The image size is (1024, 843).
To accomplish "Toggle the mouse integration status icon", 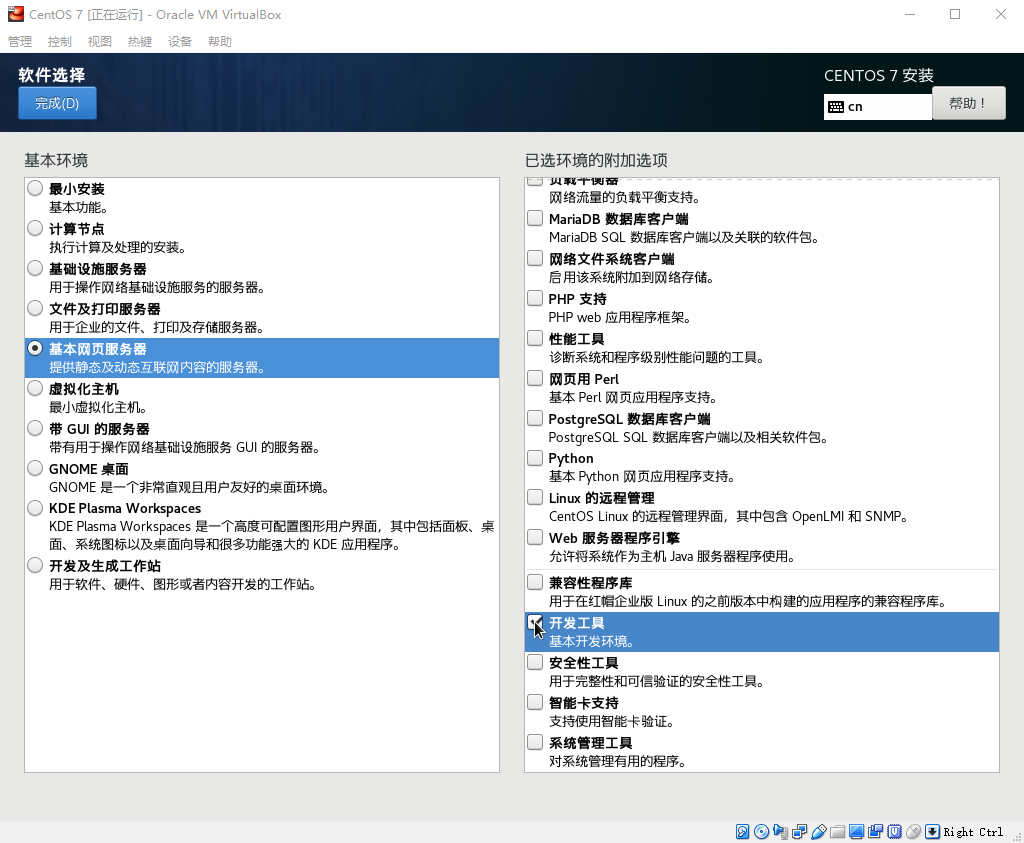I will 914,831.
